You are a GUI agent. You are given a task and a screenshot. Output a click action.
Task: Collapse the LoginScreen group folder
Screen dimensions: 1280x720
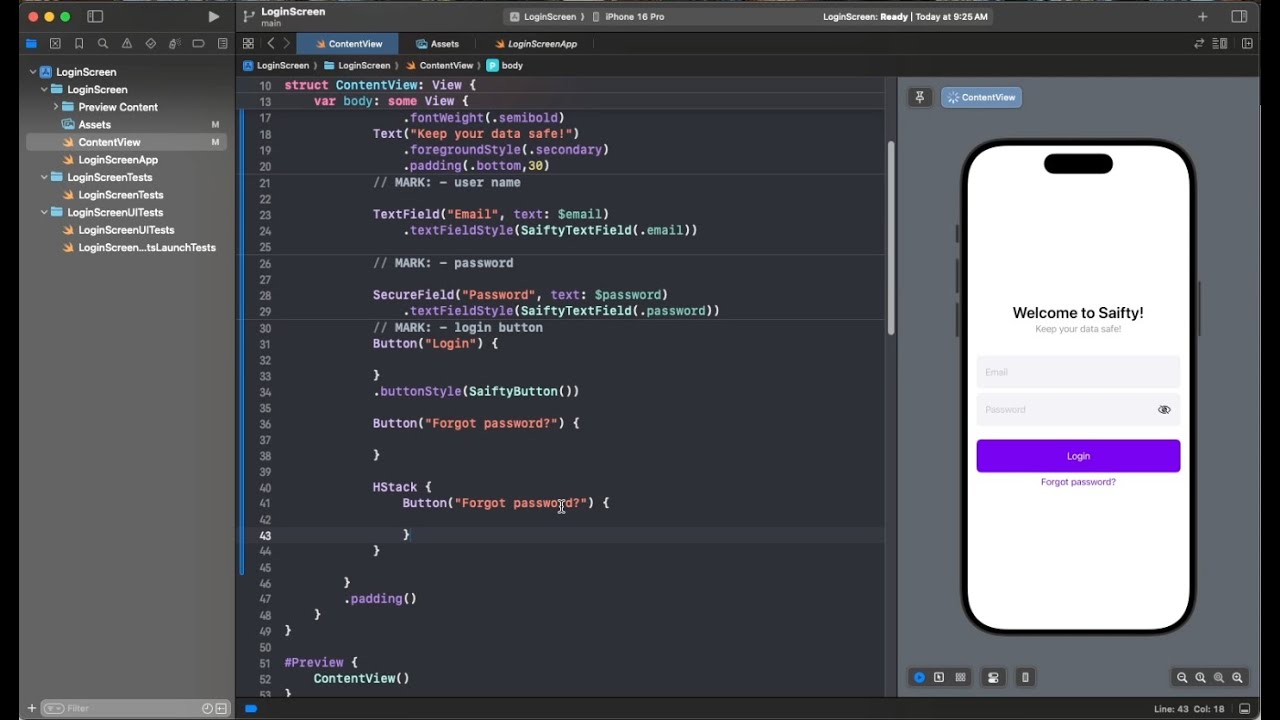[44, 89]
